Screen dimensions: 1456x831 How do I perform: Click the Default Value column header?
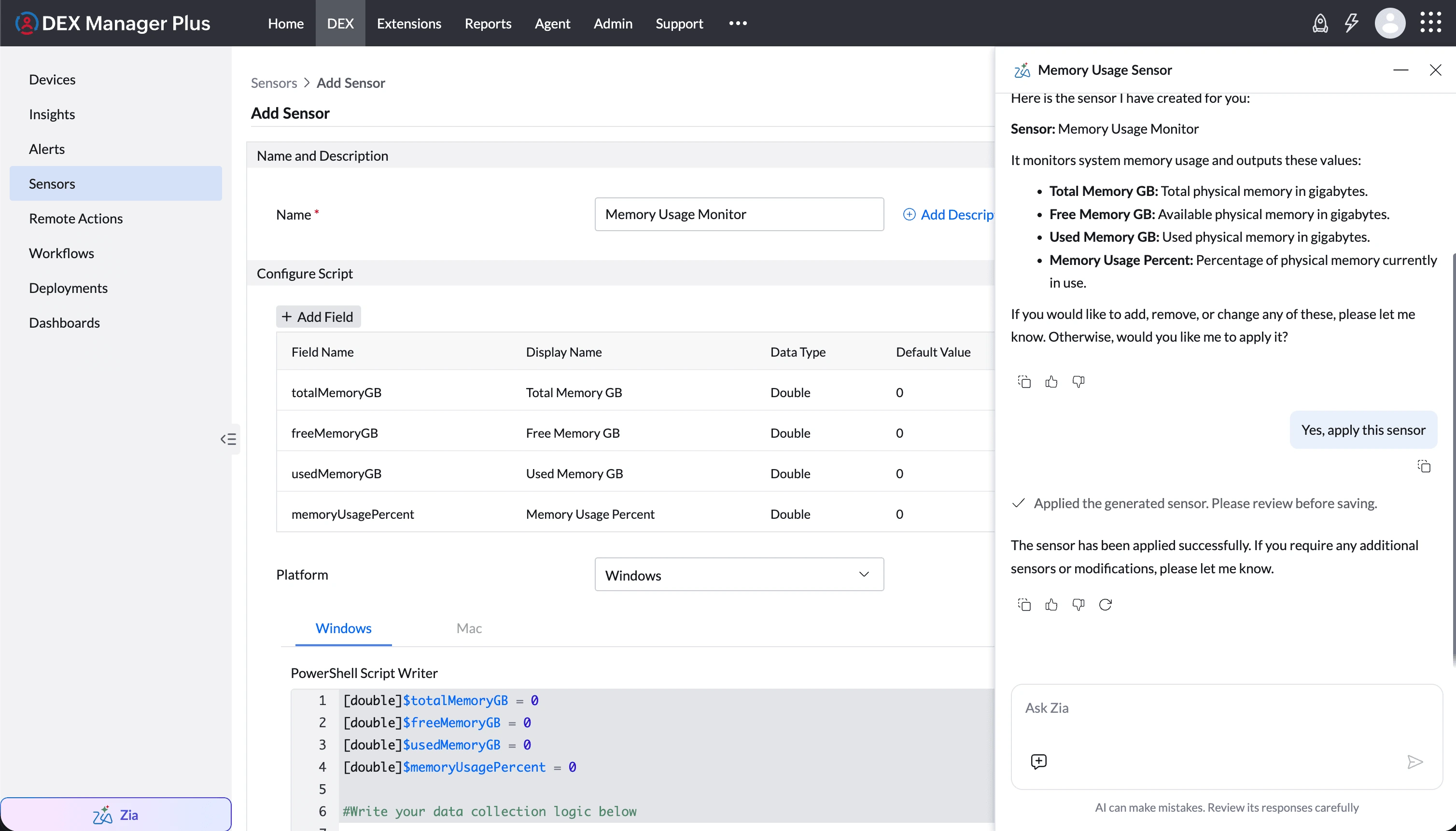[933, 352]
